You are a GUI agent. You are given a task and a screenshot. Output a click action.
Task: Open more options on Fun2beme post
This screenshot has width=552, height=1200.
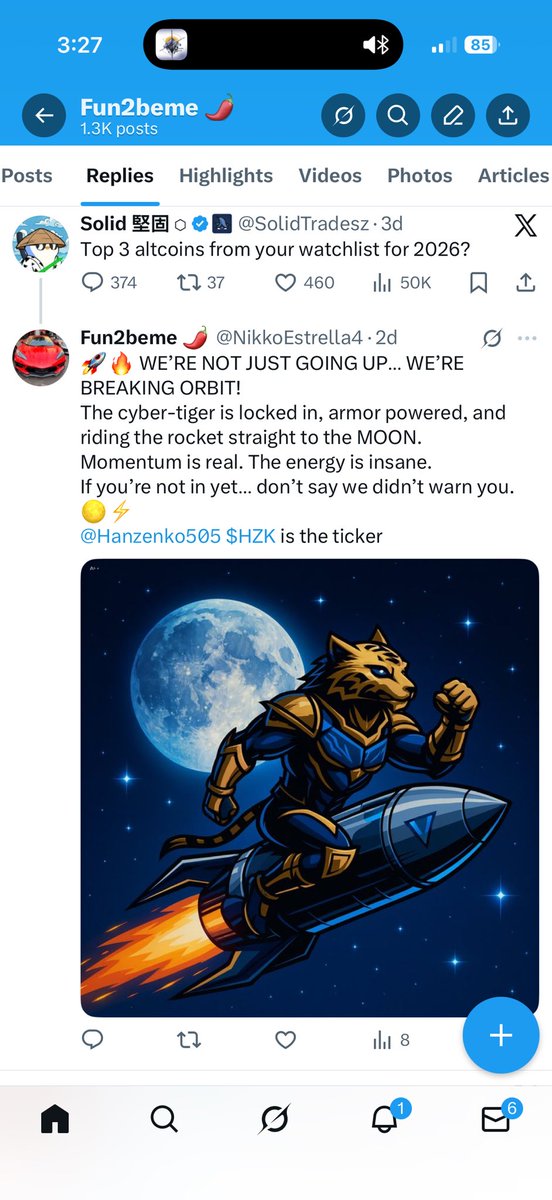pos(527,338)
